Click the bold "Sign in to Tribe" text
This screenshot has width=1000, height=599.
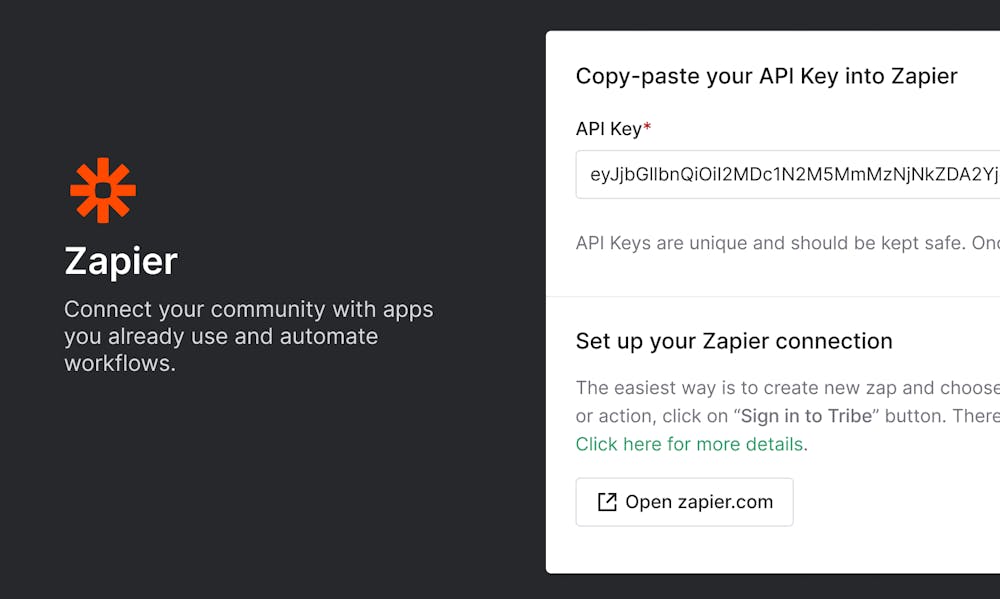tap(806, 416)
